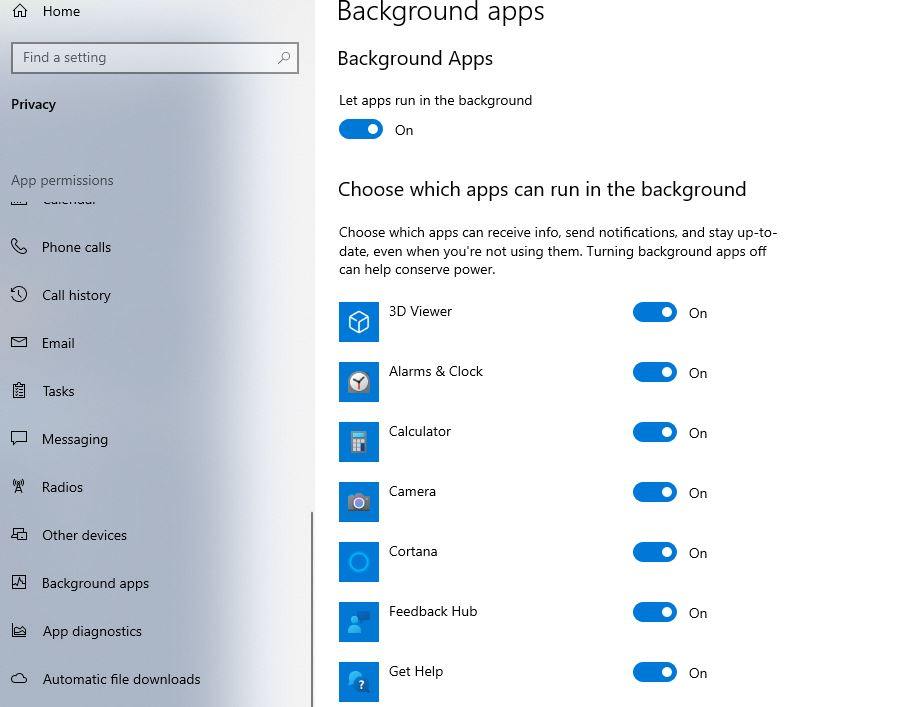Click the Messaging speech bubble icon
902x707 pixels.
pos(19,438)
